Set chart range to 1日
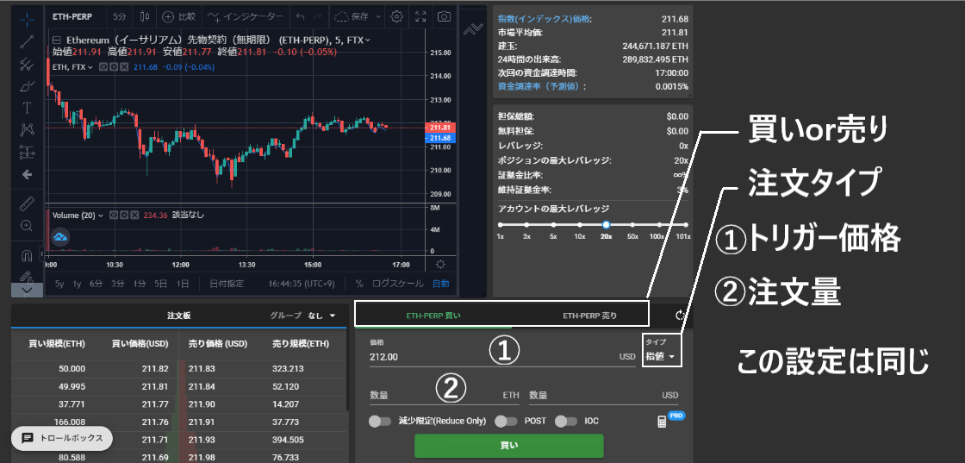Screen dimensions: 965x463 [x=183, y=284]
